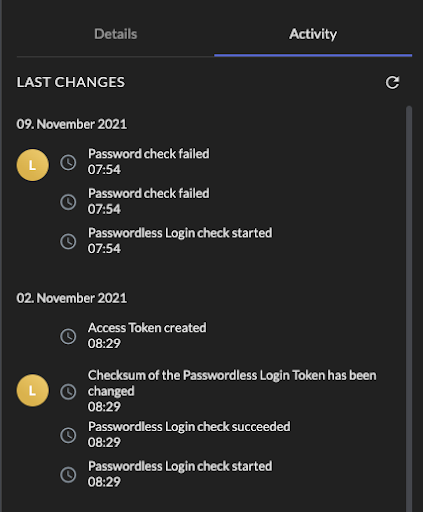
Task: Switch to the Details tab
Action: point(115,34)
